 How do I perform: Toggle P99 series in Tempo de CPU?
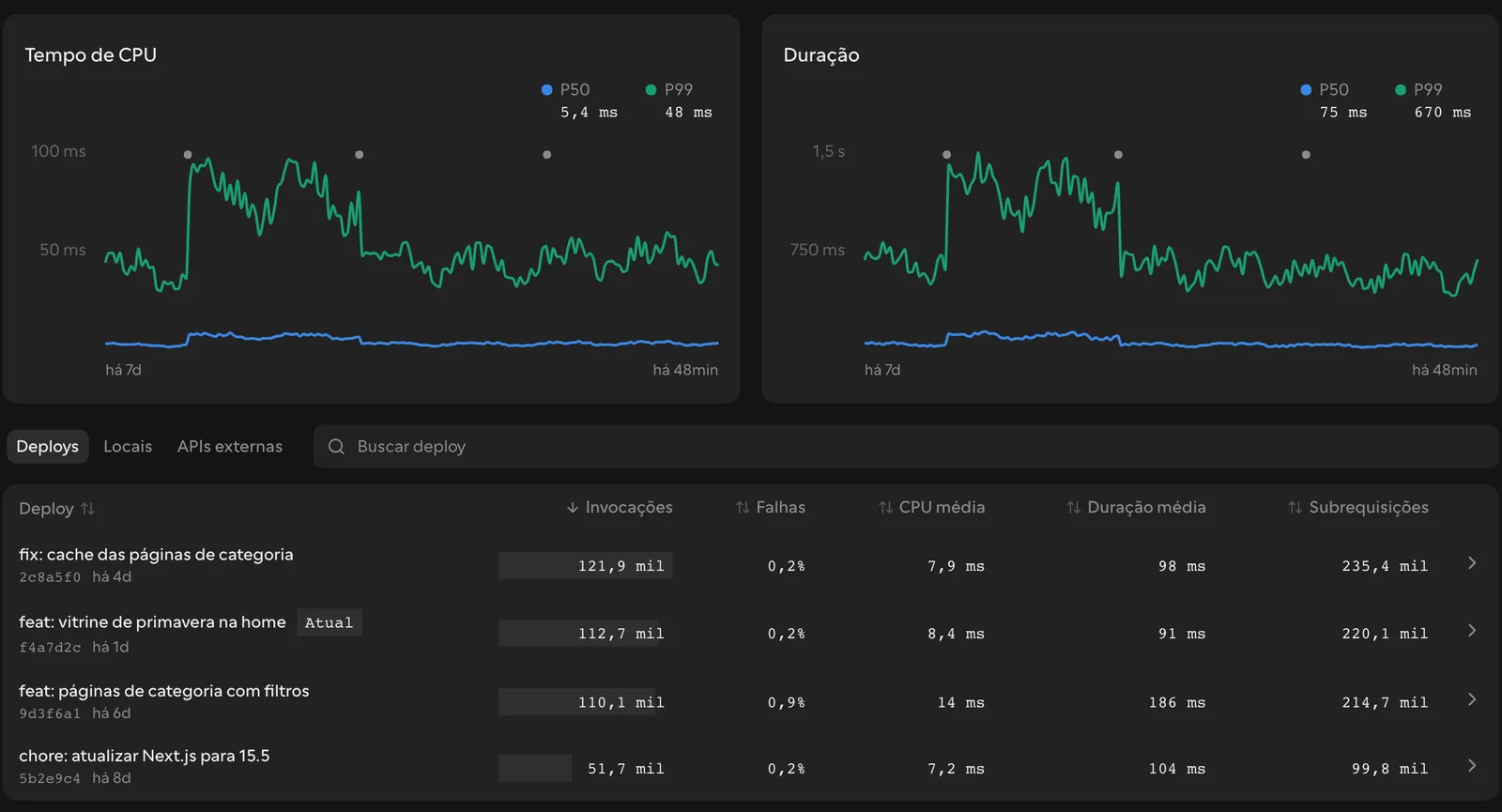[x=669, y=90]
